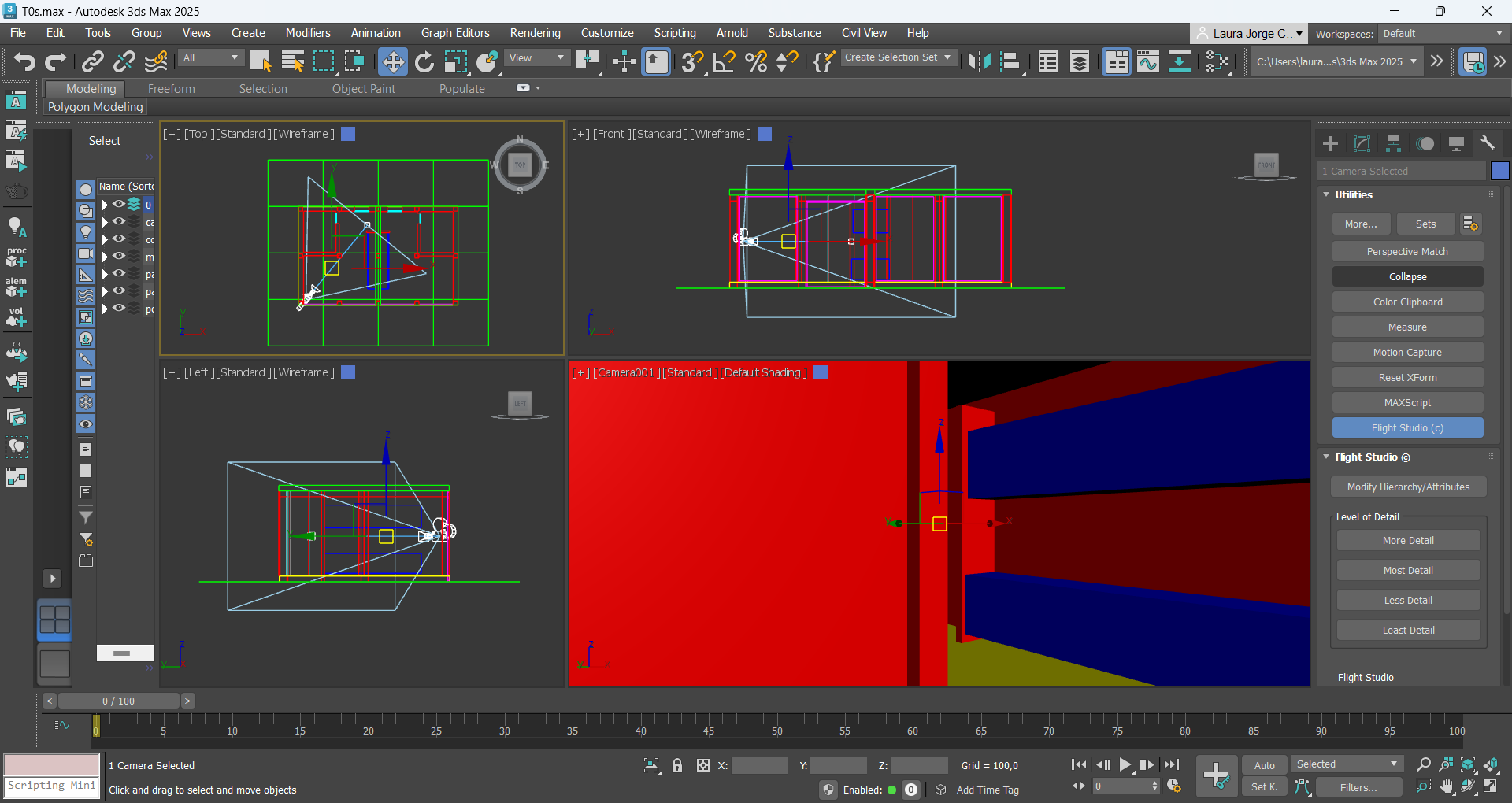The width and height of the screenshot is (1512, 803).
Task: Click the Pan View hand icon
Action: coord(1446,786)
